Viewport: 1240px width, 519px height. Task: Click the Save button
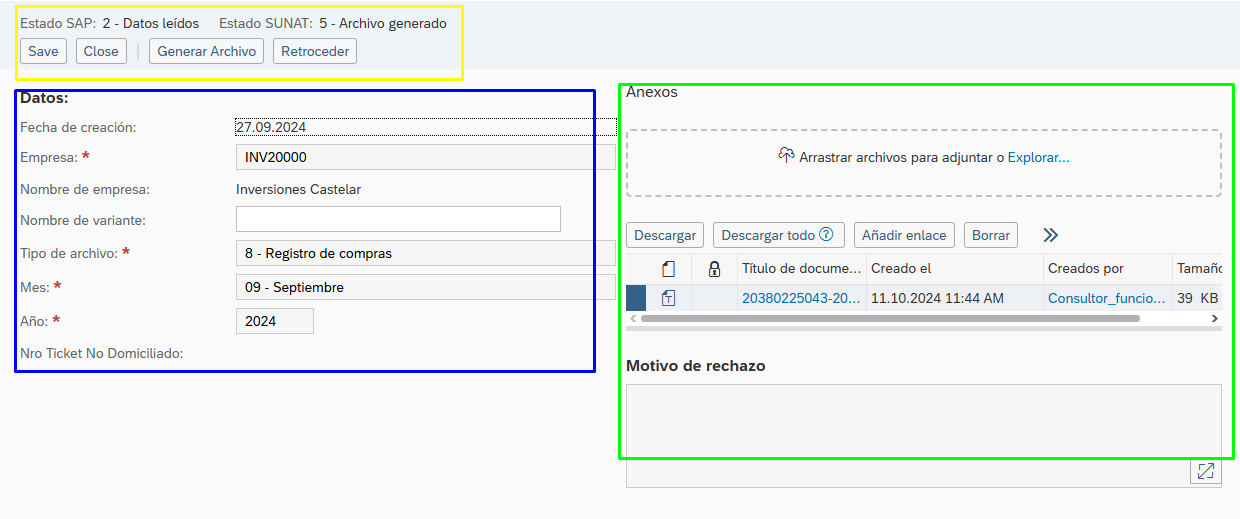pos(43,51)
